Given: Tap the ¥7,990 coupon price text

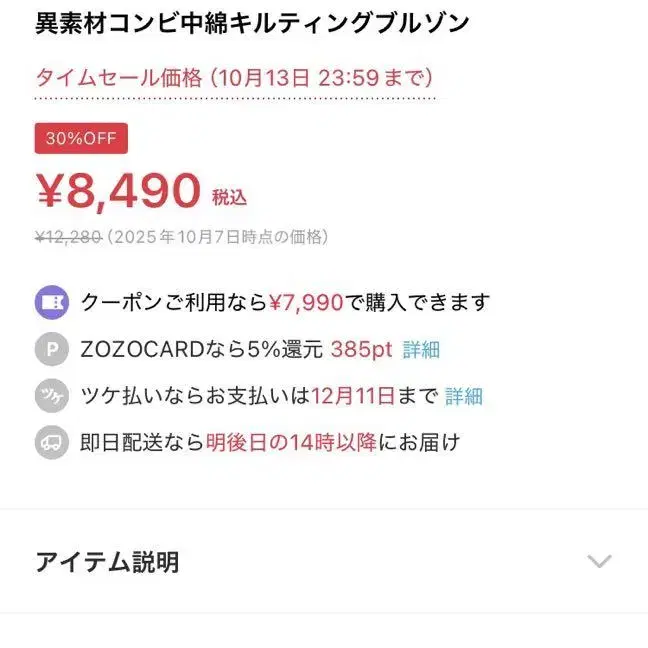Looking at the screenshot, I should [x=307, y=301].
